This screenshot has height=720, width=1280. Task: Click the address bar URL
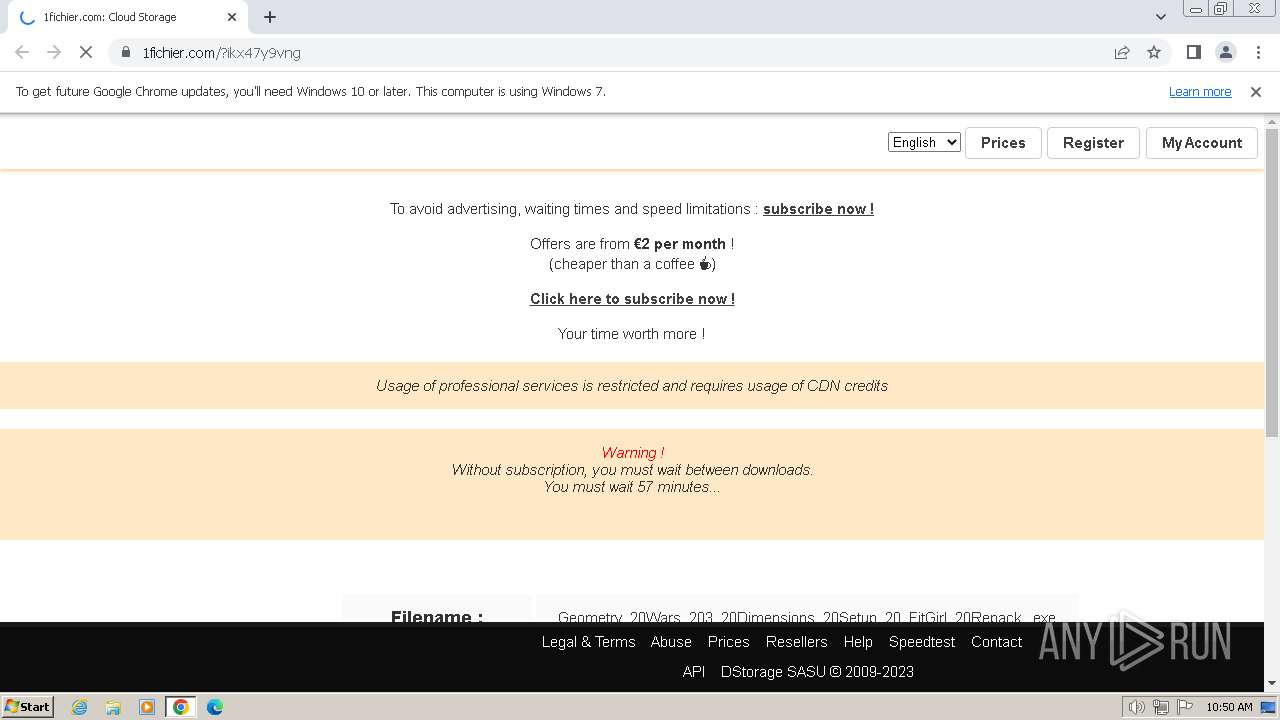221,52
